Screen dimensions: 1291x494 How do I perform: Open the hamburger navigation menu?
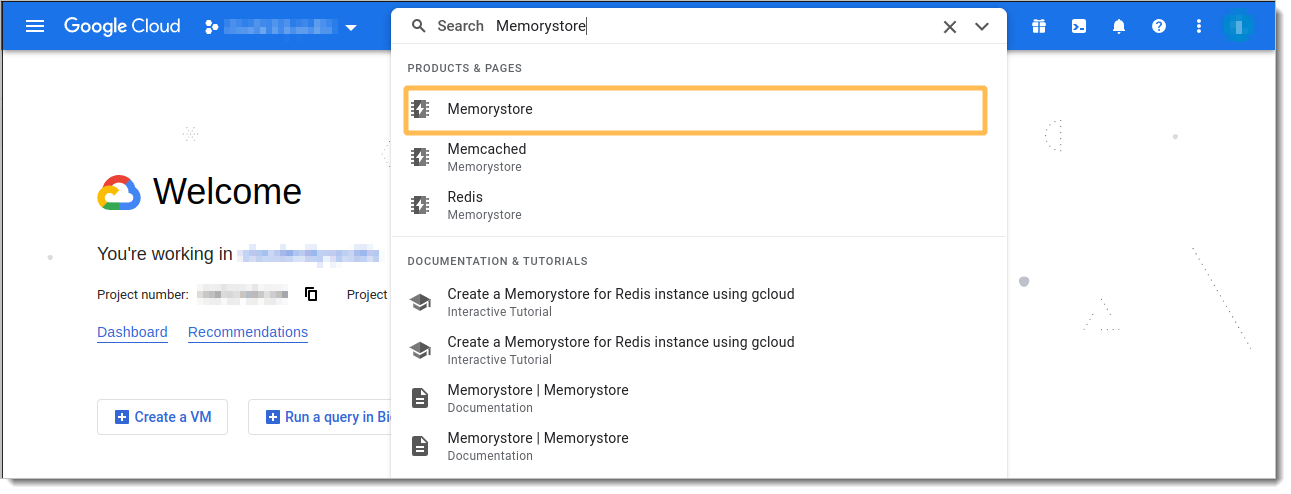coord(35,26)
